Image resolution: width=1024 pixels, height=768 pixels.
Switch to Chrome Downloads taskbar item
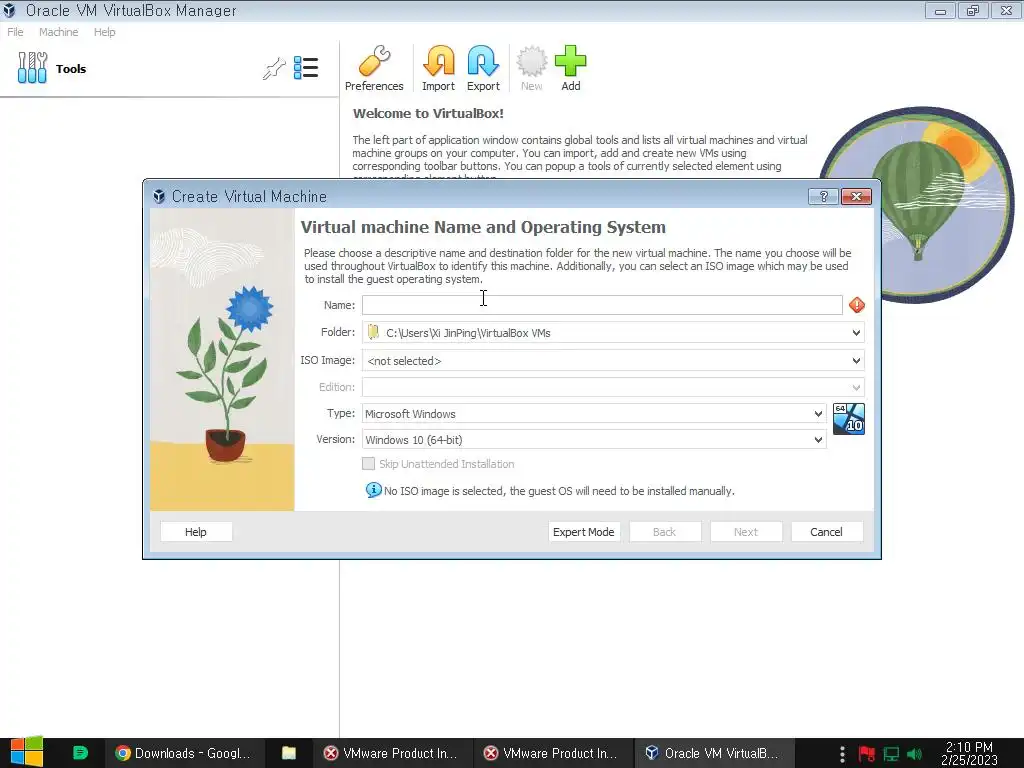tap(183, 753)
